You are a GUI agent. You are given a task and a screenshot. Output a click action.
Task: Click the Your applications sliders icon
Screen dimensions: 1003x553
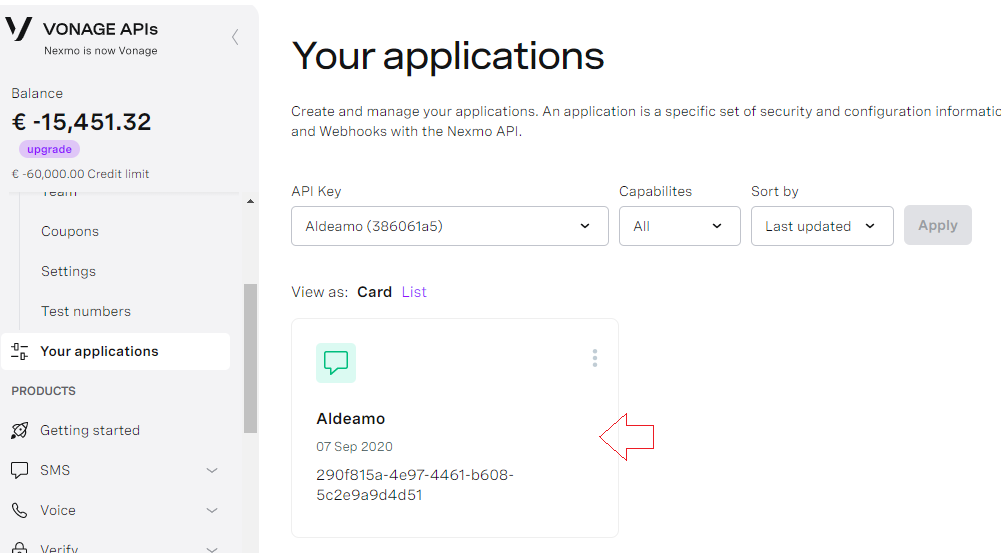pos(20,351)
